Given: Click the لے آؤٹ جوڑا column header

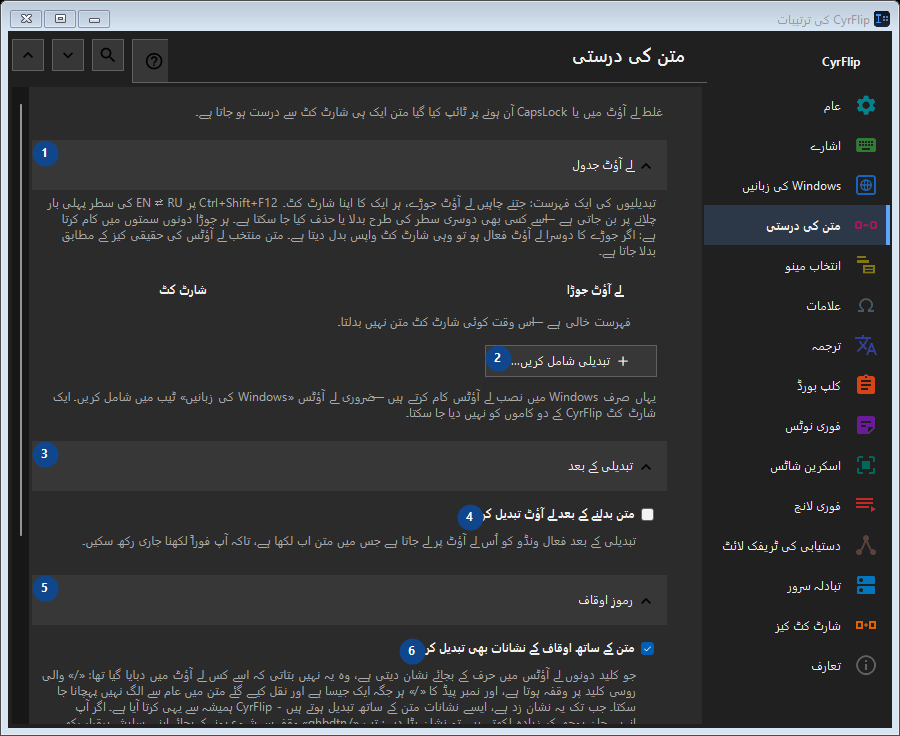Looking at the screenshot, I should (x=595, y=290).
